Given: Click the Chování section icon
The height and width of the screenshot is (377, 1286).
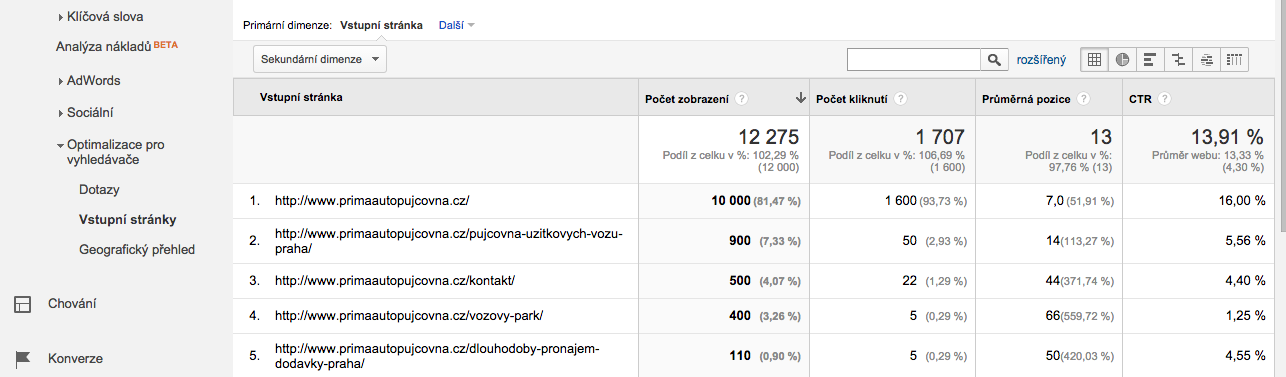Looking at the screenshot, I should 23,303.
